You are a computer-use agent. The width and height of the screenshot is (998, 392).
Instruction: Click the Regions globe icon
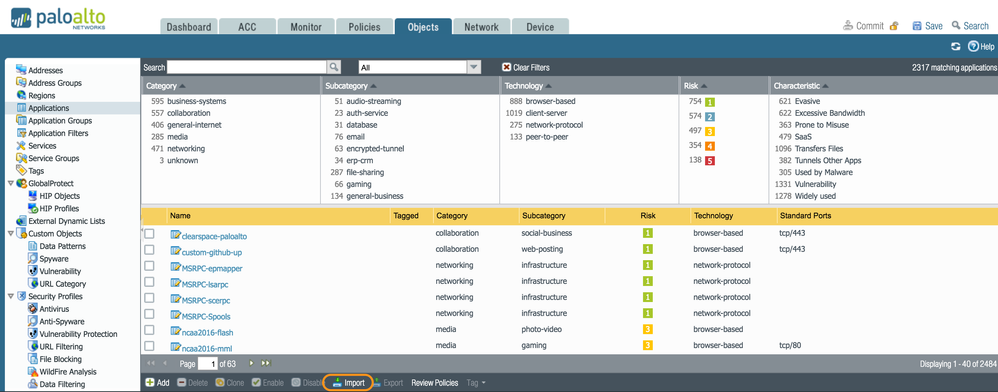coord(21,95)
